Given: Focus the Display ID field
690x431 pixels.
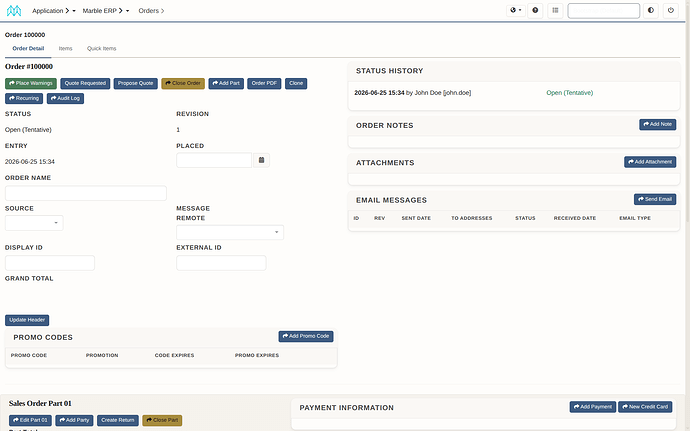Looking at the screenshot, I should pos(50,263).
